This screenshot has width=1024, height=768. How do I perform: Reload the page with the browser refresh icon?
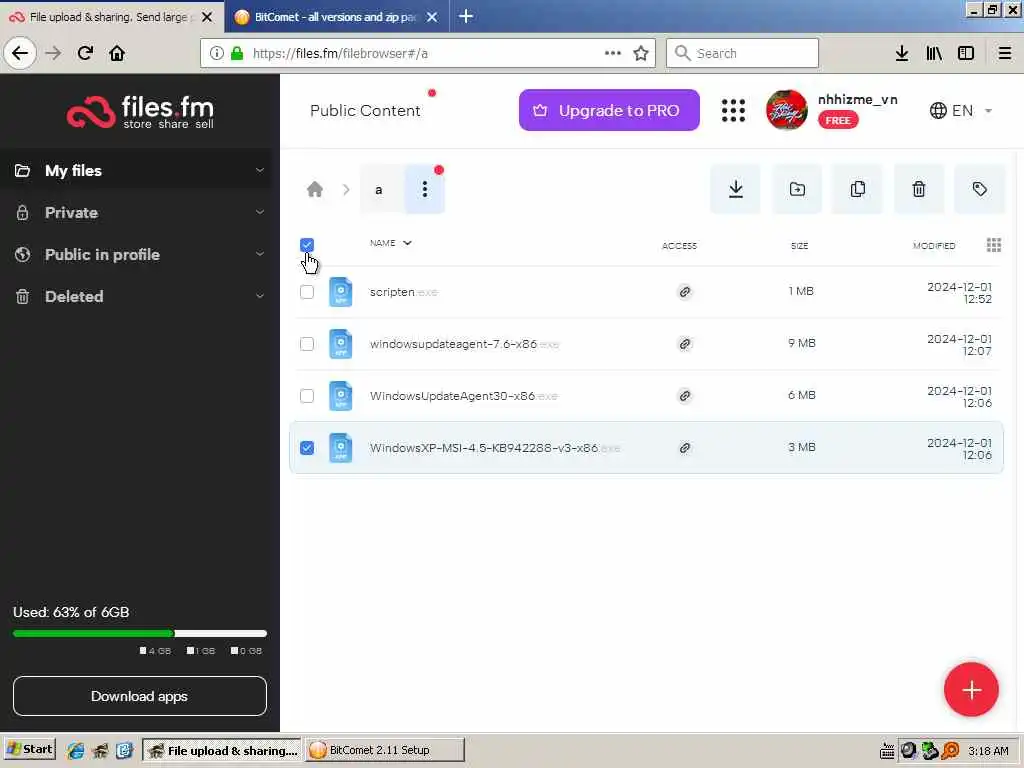pos(85,53)
